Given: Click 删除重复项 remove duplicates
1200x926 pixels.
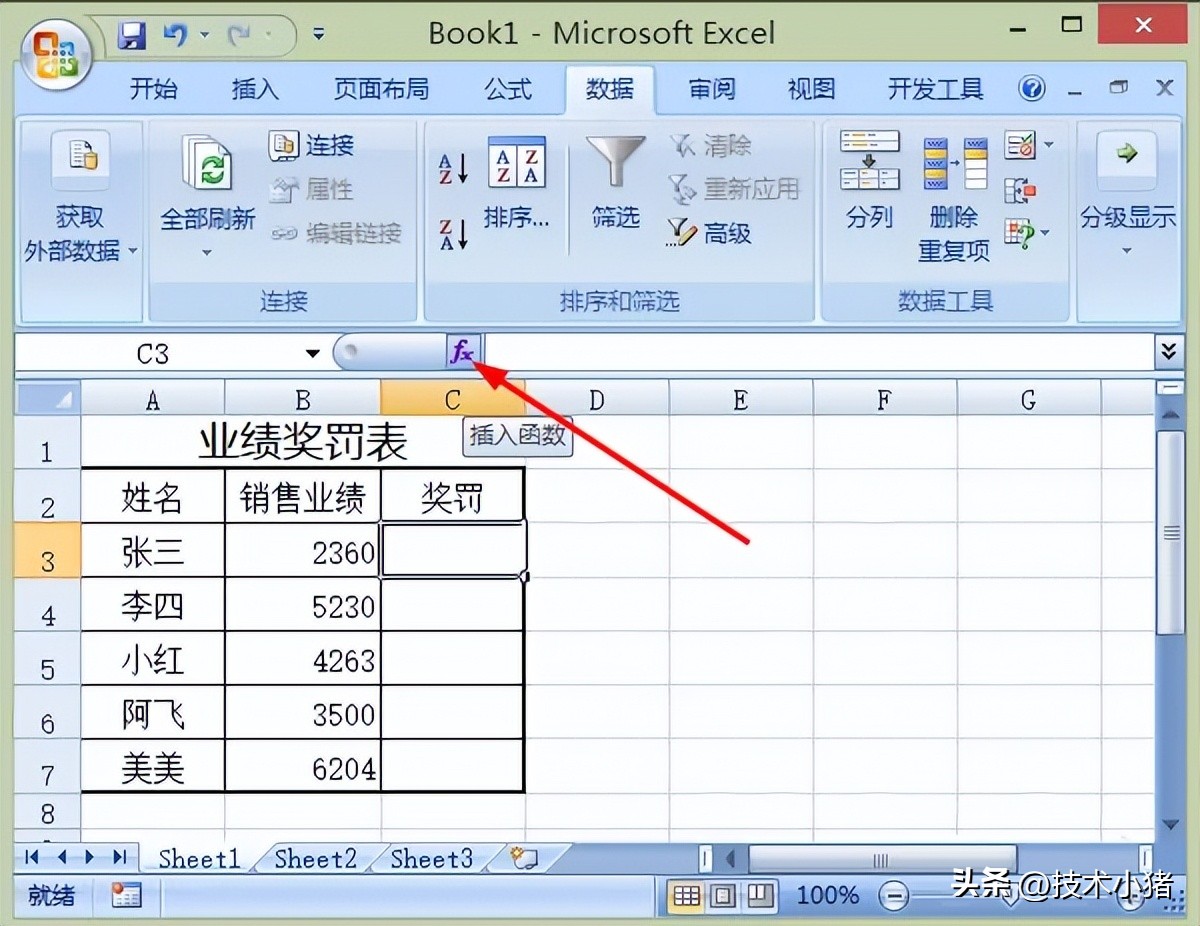Looking at the screenshot, I should click(954, 200).
